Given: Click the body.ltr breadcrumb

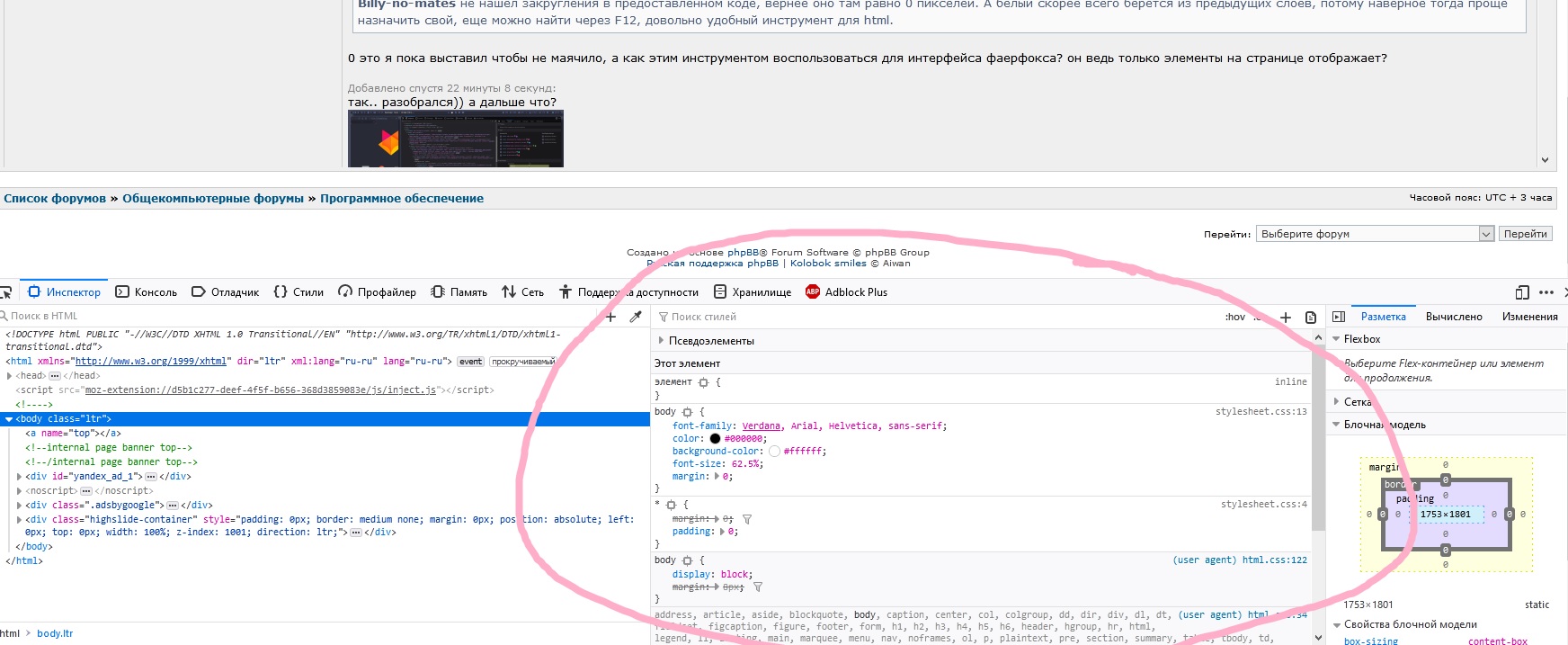Looking at the screenshot, I should [55, 634].
